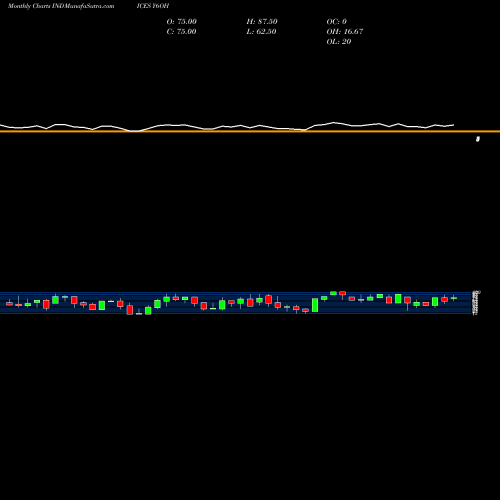This screenshot has height=500, width=500.
Task: Select the high value H: 87.50
Action: point(262,22)
